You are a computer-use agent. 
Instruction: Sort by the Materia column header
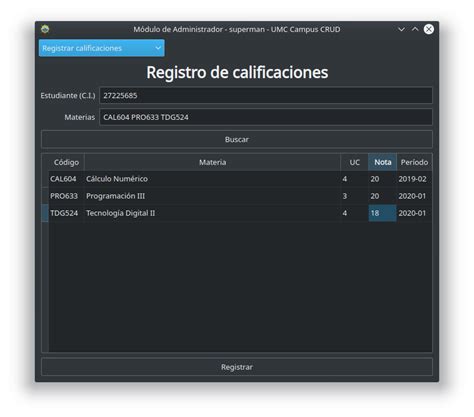[x=212, y=162]
